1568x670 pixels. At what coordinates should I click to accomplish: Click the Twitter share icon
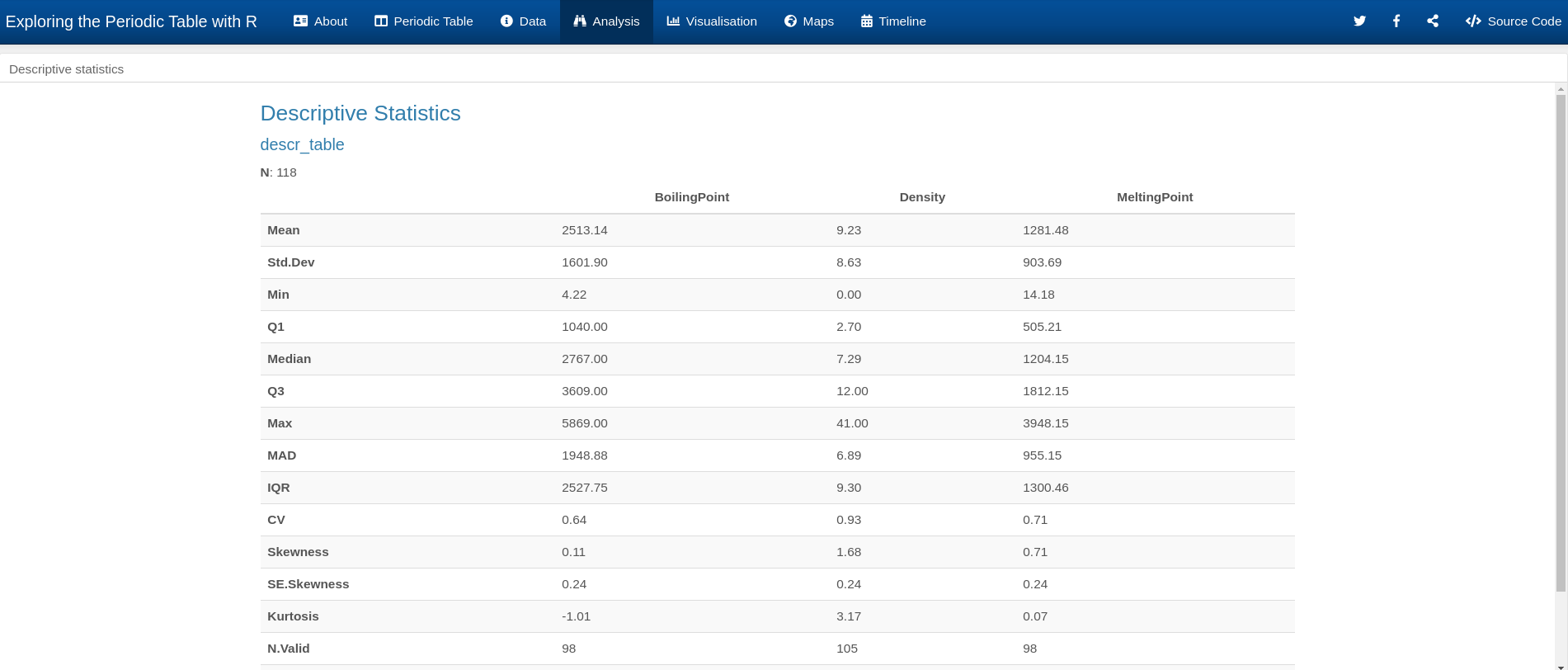(x=1359, y=21)
